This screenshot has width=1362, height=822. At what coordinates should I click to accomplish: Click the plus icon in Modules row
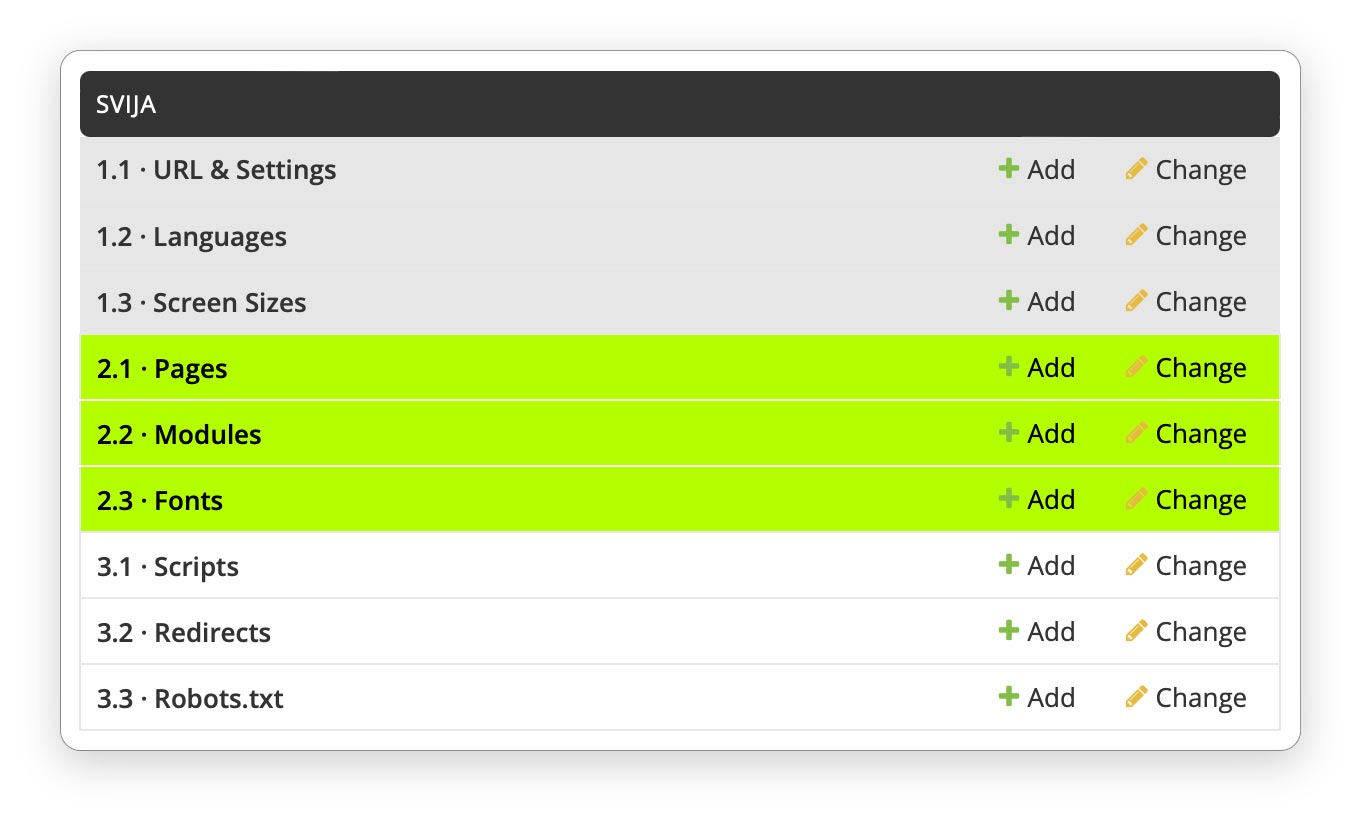[x=1008, y=433]
